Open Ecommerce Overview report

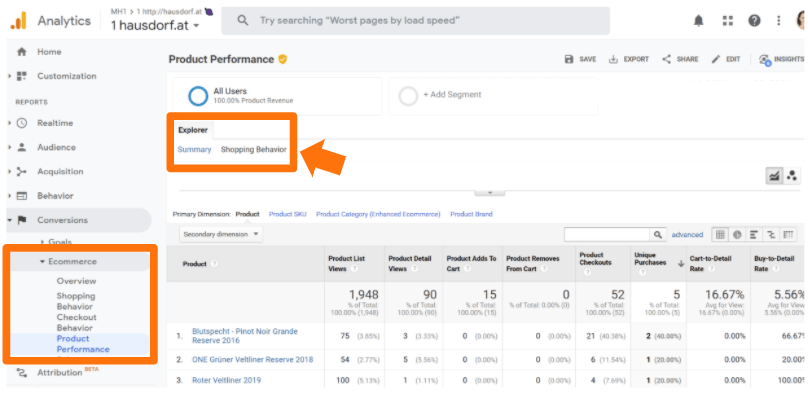click(76, 281)
